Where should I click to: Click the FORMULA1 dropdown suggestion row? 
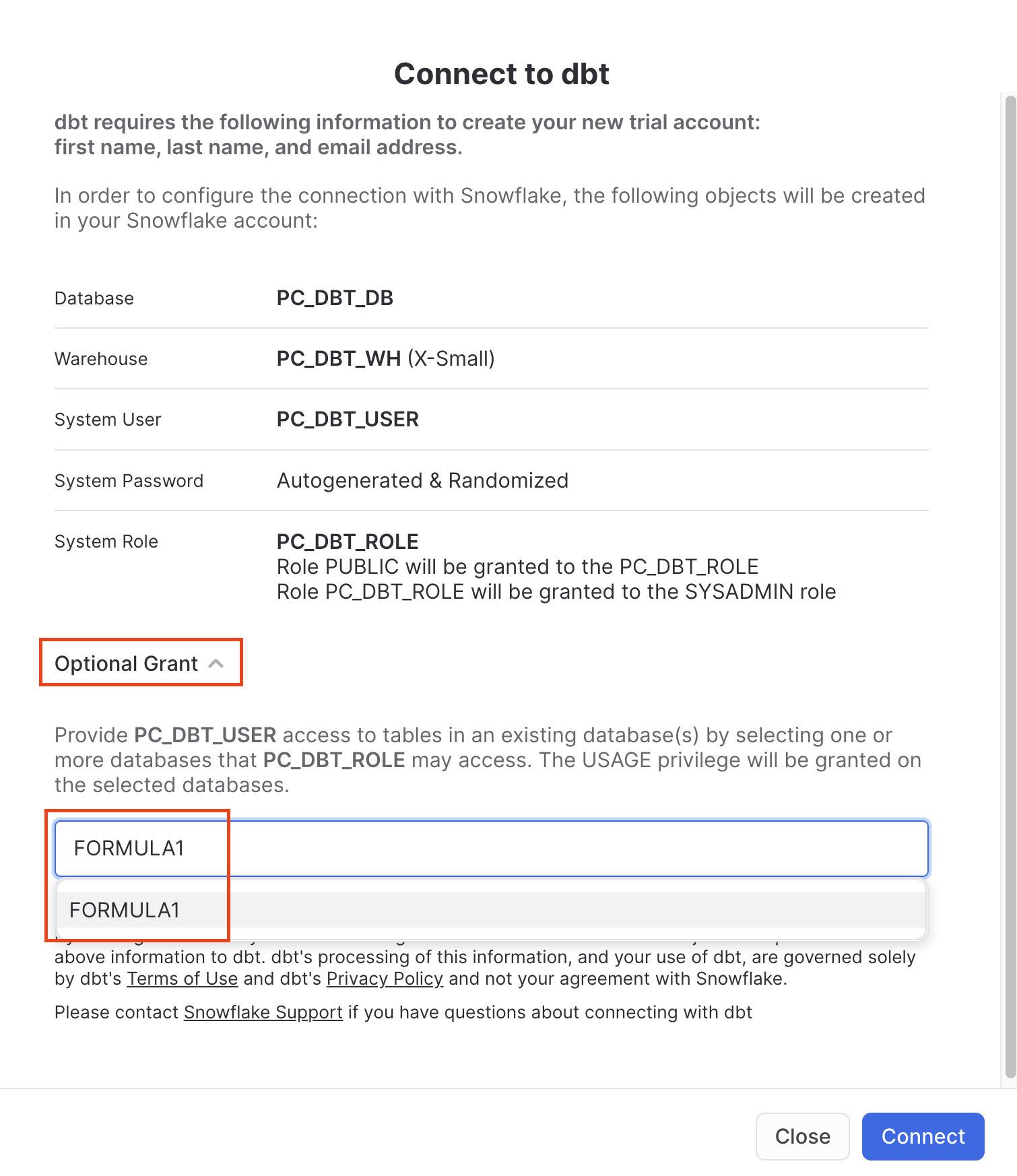pyautogui.click(x=125, y=909)
